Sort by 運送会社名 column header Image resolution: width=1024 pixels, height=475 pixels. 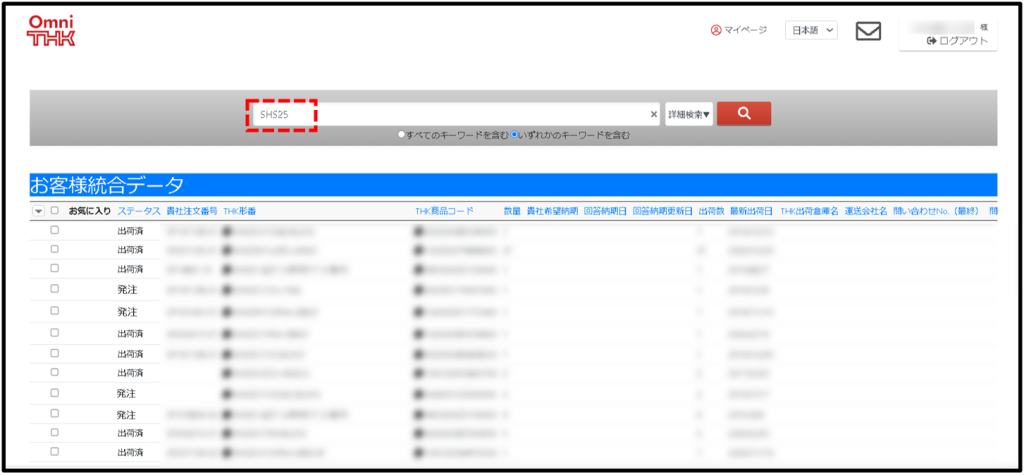[866, 211]
